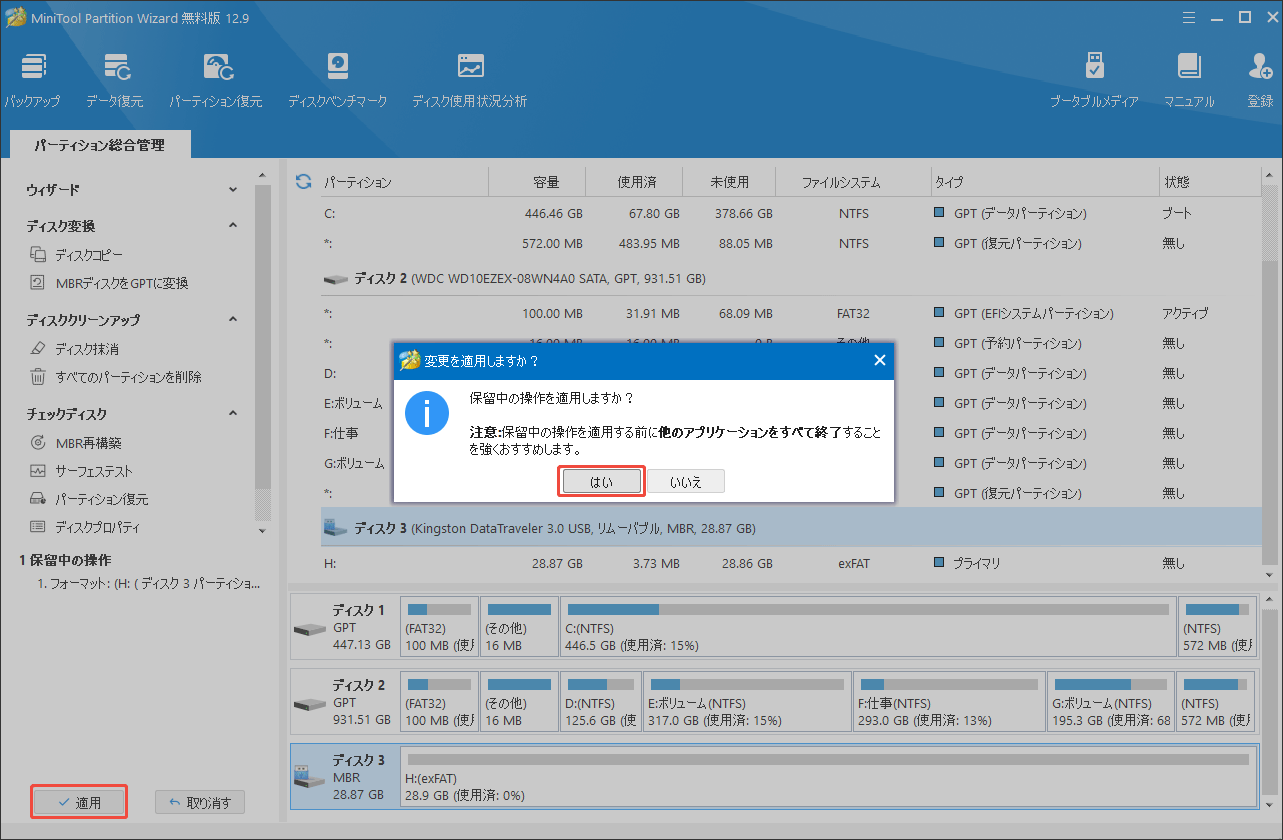Click ディスク 1 drive icon in disk map

[309, 630]
